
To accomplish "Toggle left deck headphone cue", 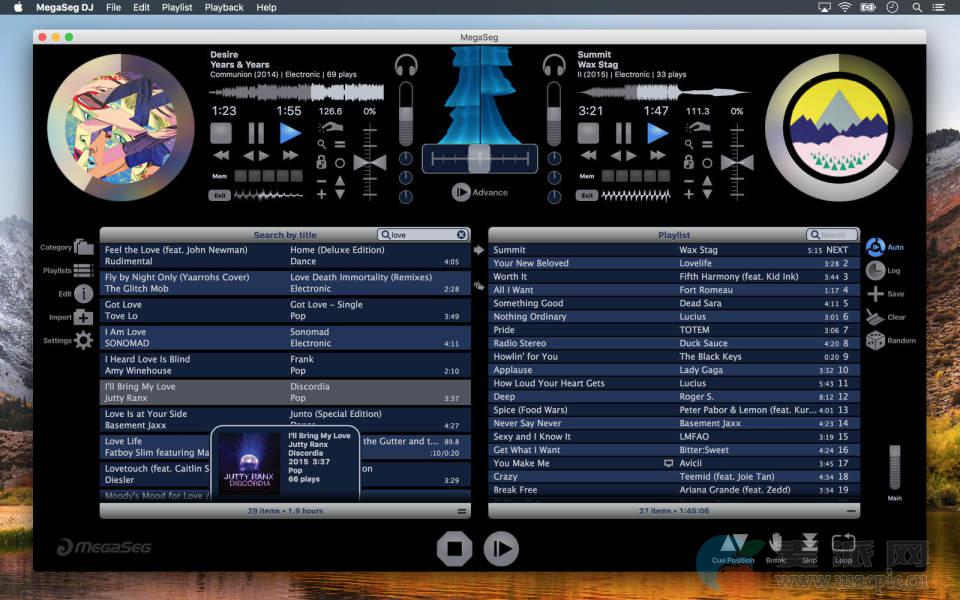I will (405, 66).
